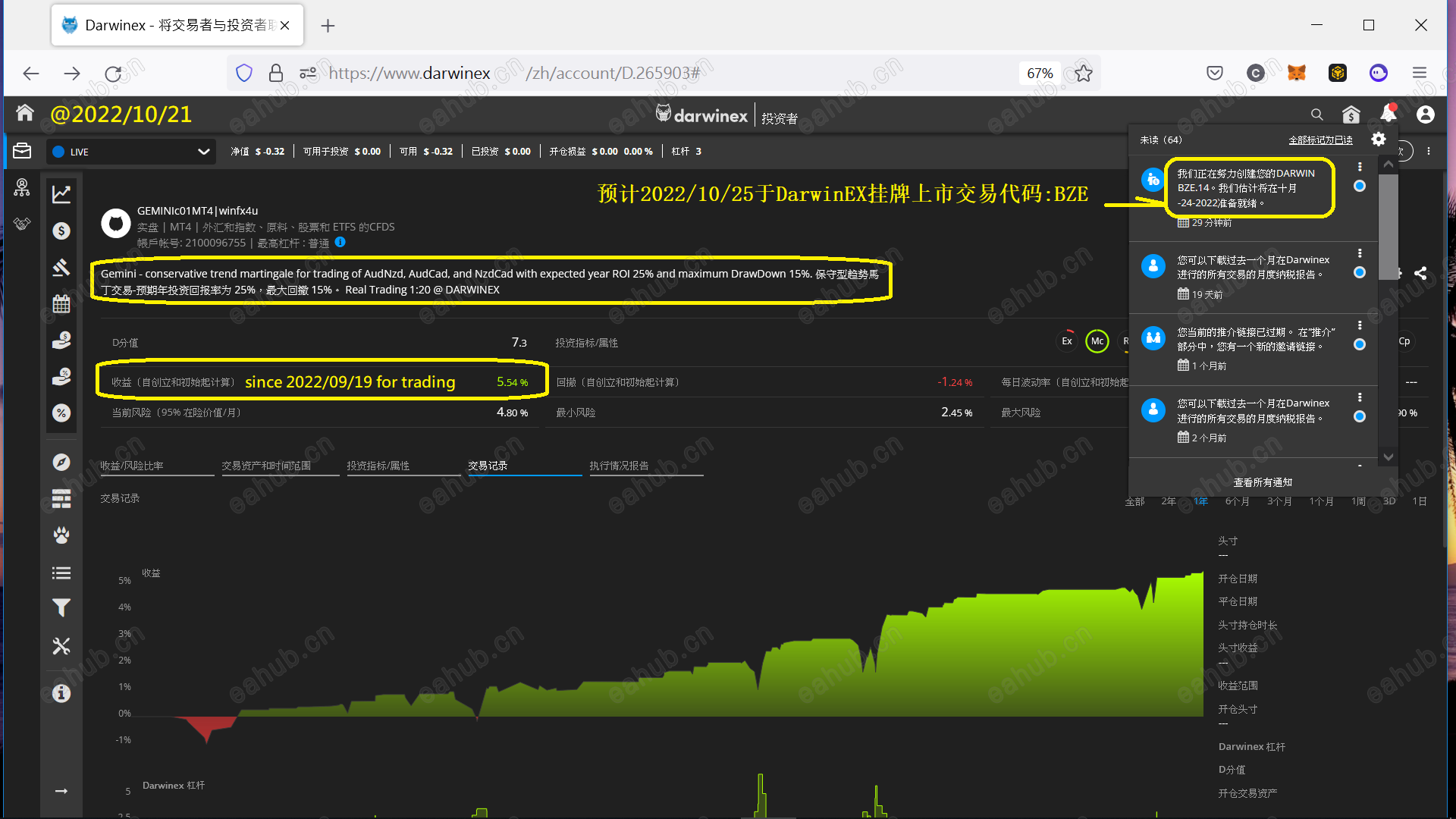Image resolution: width=1456 pixels, height=819 pixels.
Task: Open notification settings gear
Action: [1379, 139]
